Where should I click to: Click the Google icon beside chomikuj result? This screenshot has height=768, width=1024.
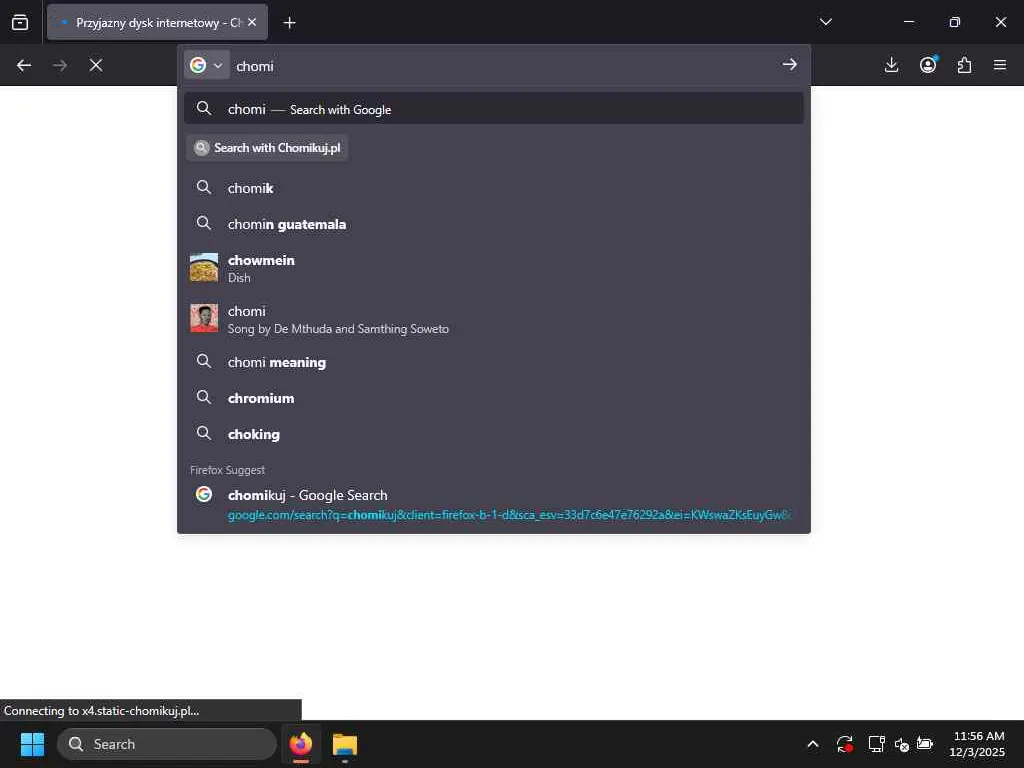(x=204, y=494)
